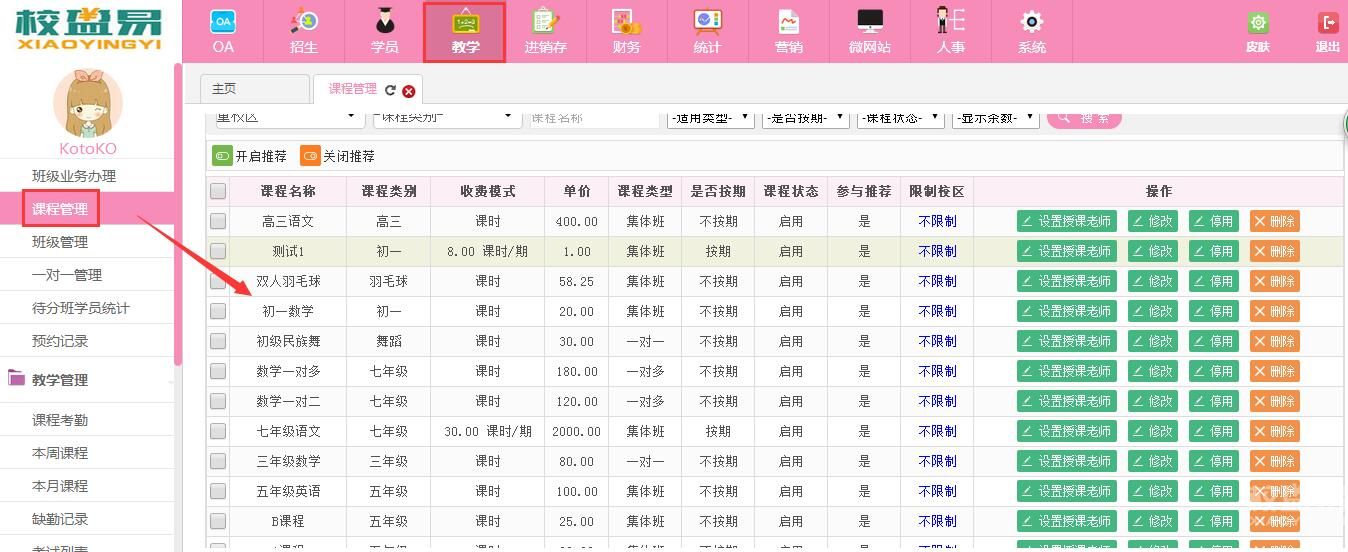The width and height of the screenshot is (1348, 552).
Task: Log out with the 退出 icon
Action: coord(1328,31)
